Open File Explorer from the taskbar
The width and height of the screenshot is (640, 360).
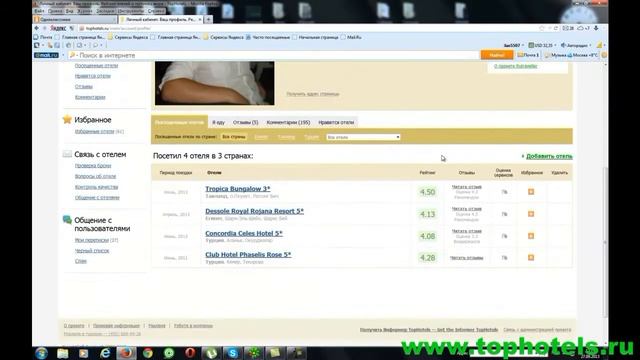(62, 353)
